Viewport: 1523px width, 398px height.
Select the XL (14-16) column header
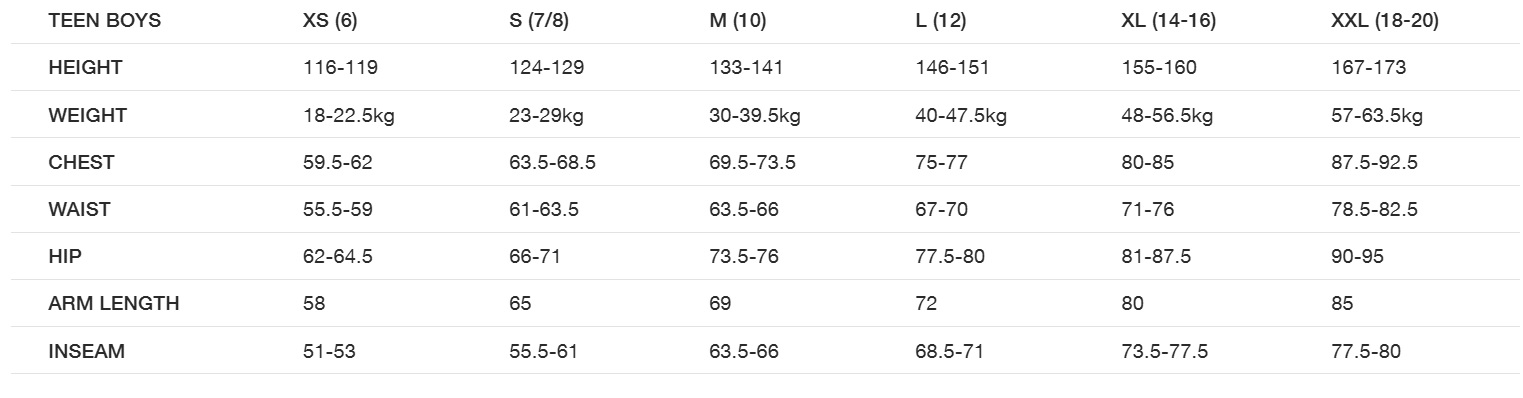1169,21
